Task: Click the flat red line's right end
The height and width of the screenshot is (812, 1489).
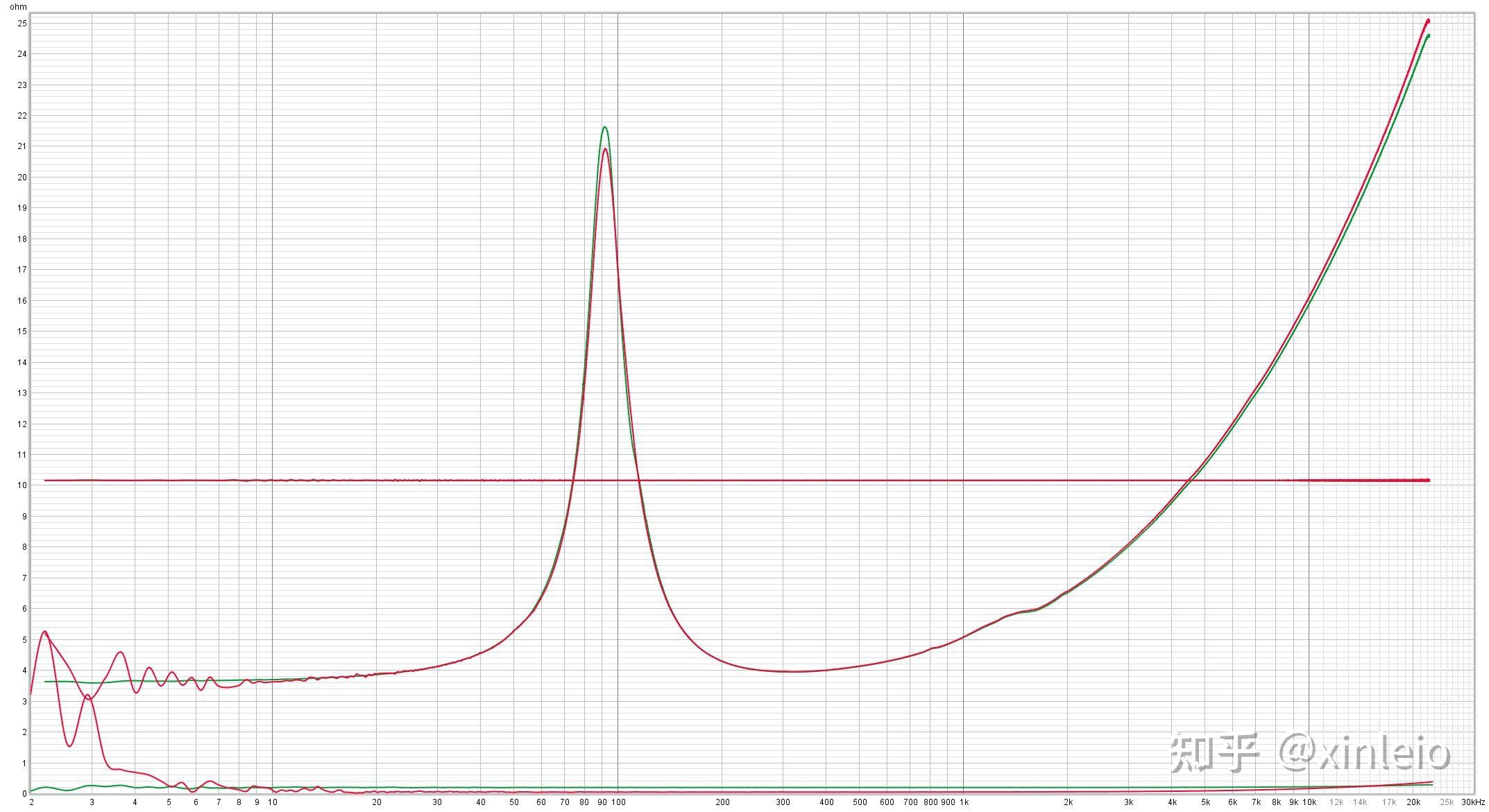Action: click(1428, 480)
